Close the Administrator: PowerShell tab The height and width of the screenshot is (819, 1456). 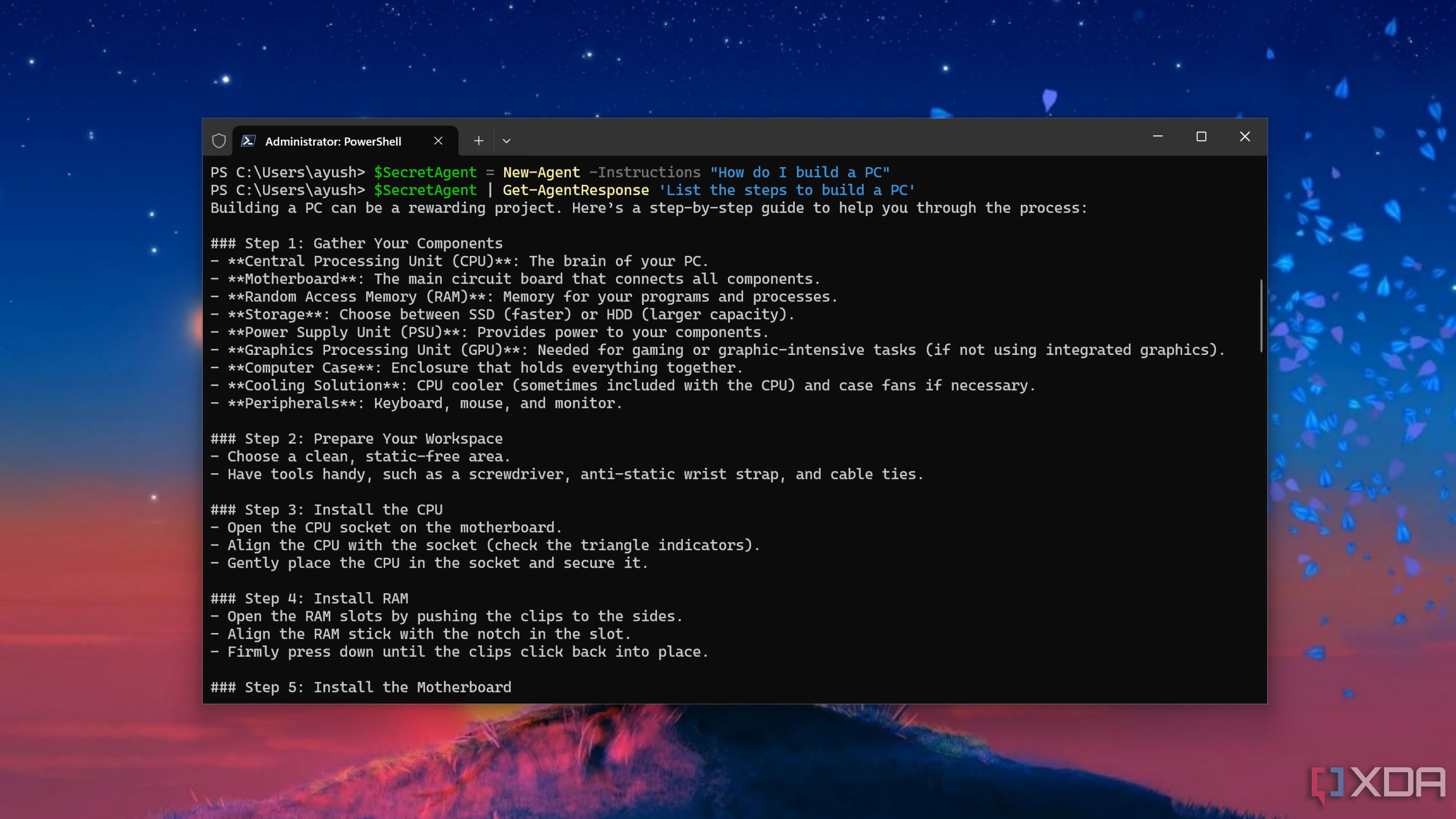point(438,141)
